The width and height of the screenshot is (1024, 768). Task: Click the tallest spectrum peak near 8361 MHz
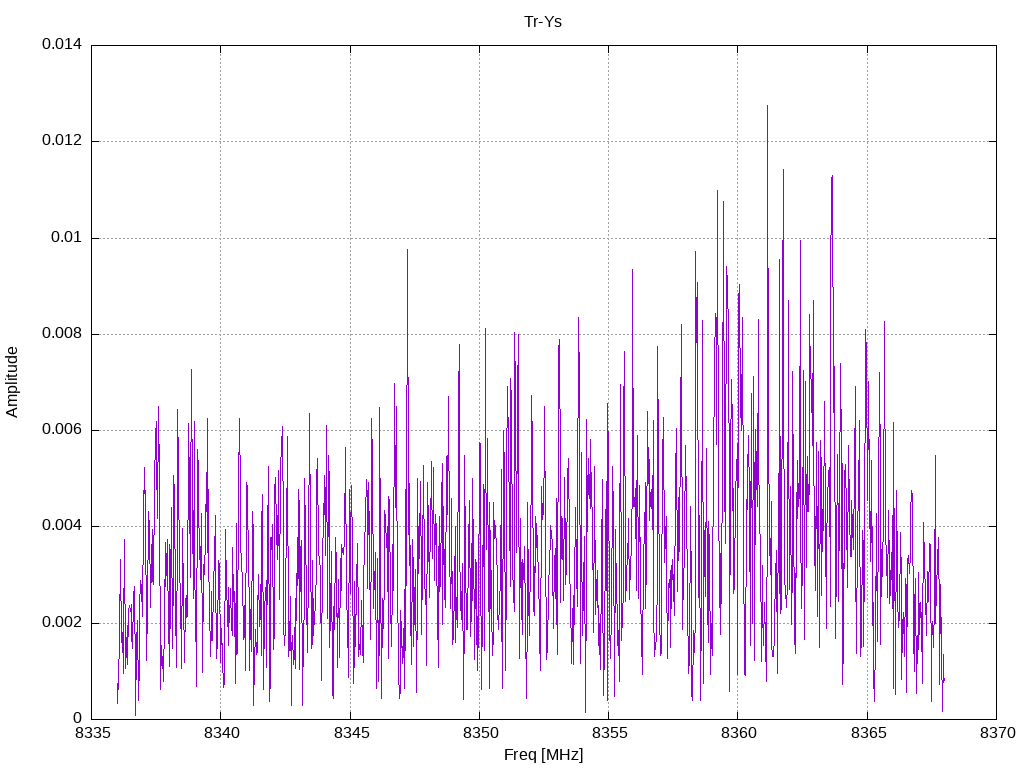pyautogui.click(x=767, y=106)
